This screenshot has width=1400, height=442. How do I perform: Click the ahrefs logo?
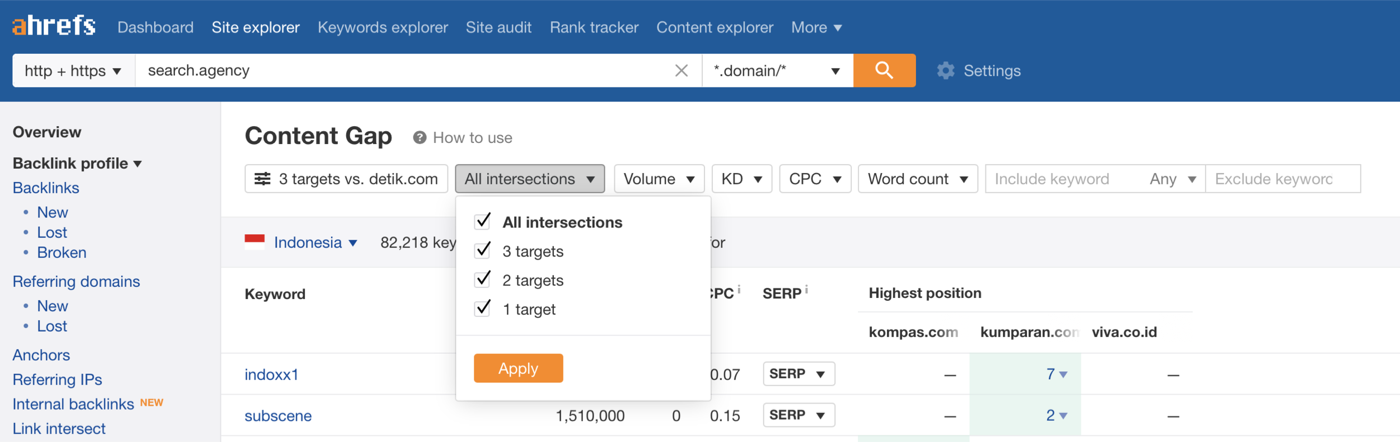pyautogui.click(x=54, y=26)
